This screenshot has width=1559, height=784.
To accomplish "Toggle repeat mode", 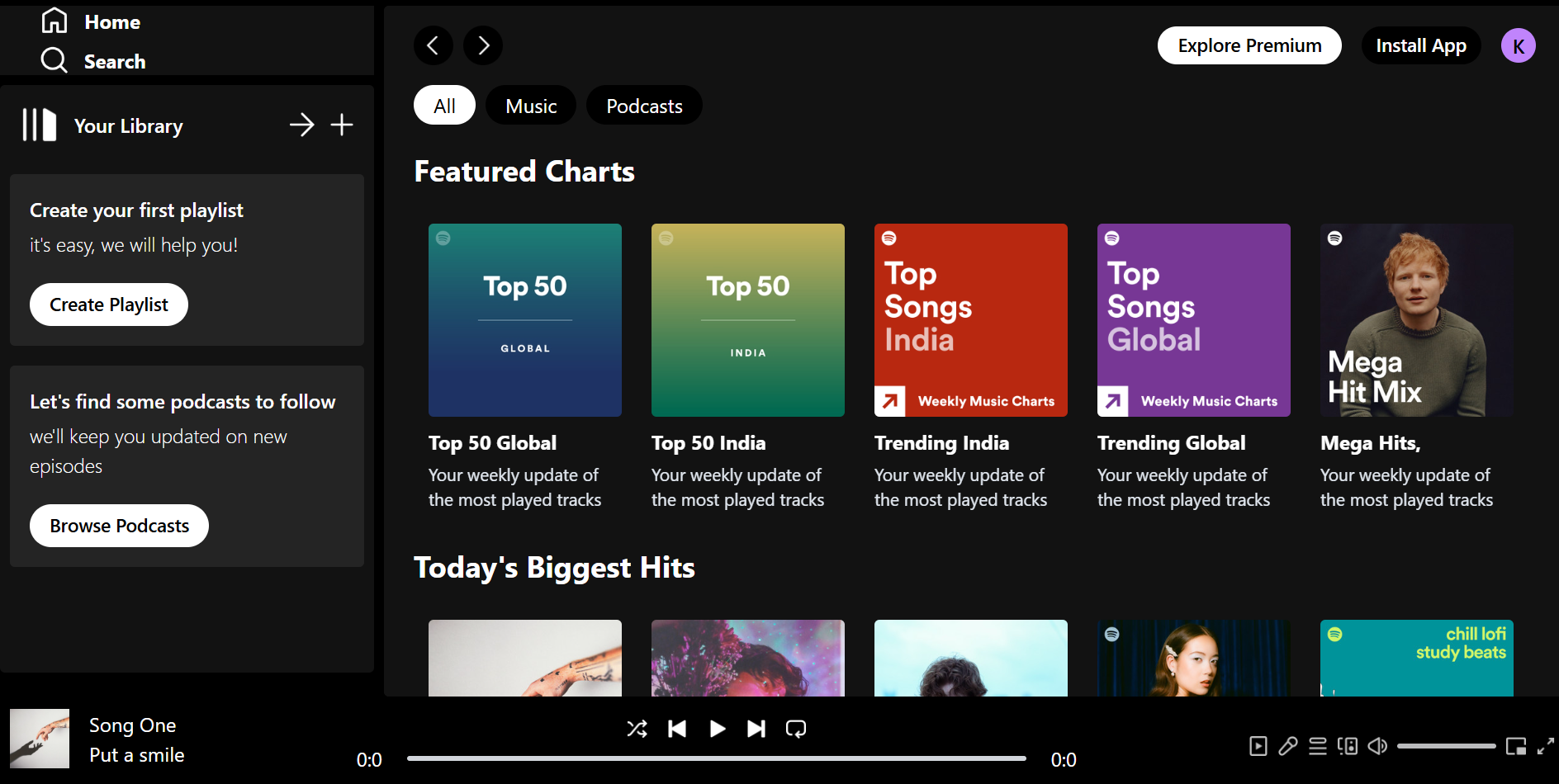I will 796,729.
